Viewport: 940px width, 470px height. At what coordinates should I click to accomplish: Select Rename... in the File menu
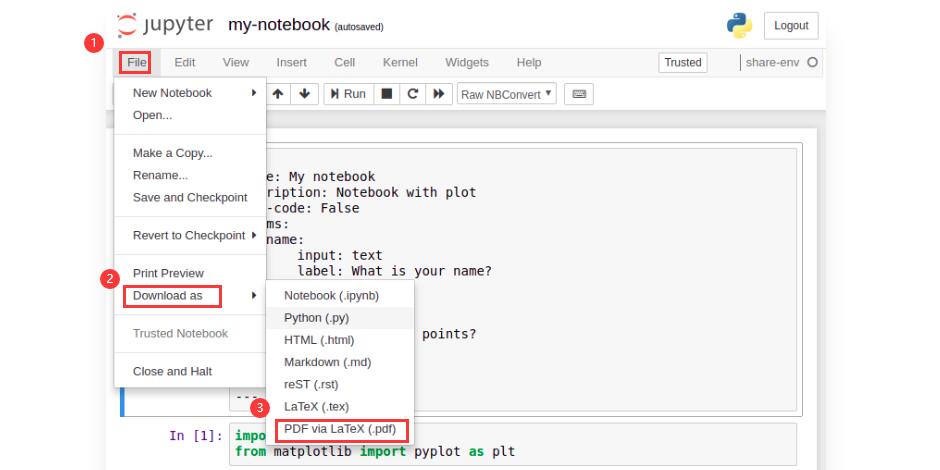click(x=190, y=175)
